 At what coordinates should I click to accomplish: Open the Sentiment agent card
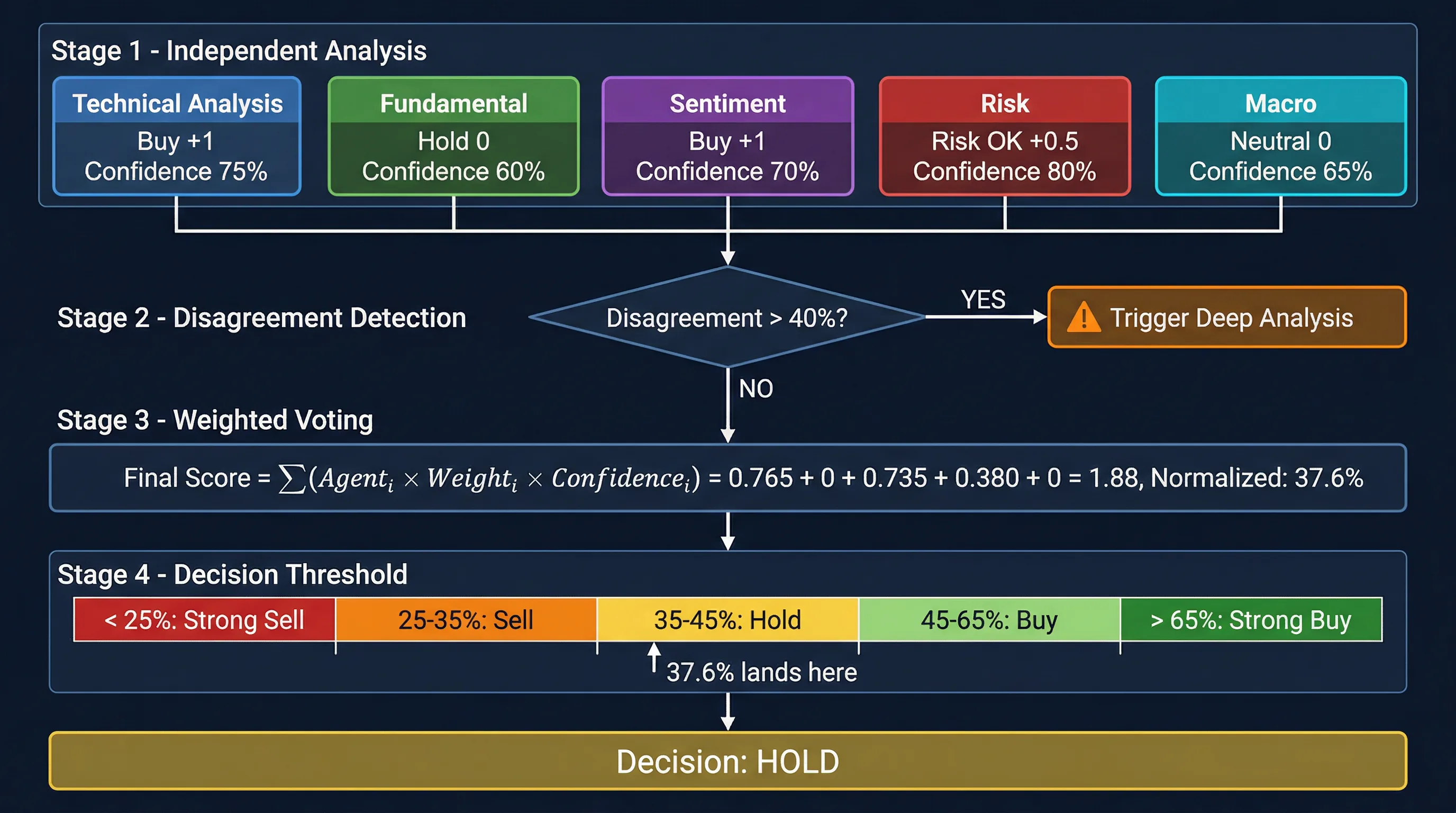tap(727, 136)
